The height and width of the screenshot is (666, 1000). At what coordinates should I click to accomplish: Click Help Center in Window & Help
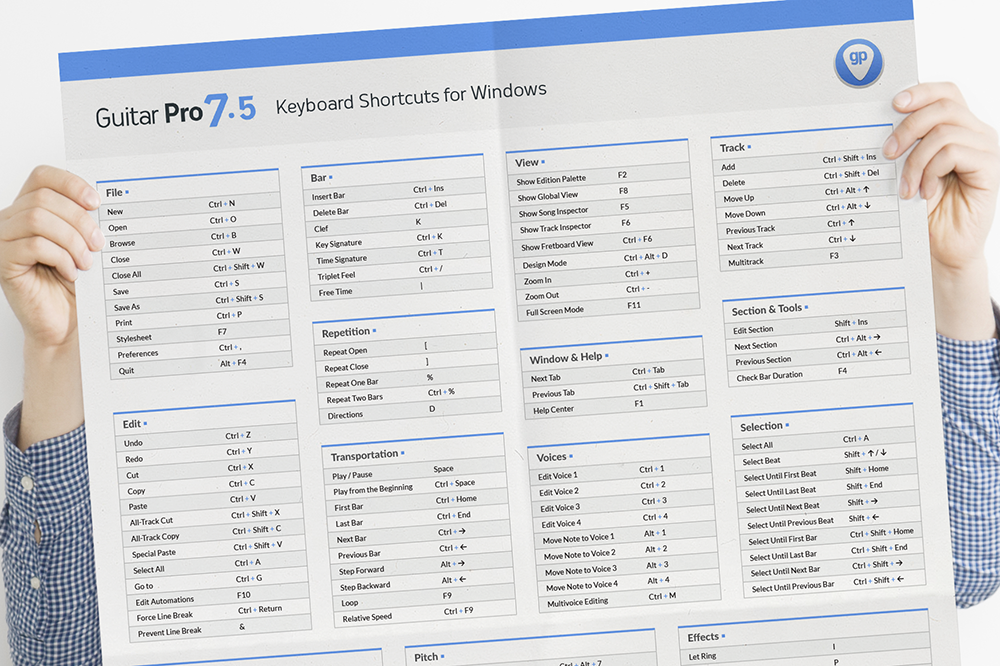point(553,410)
